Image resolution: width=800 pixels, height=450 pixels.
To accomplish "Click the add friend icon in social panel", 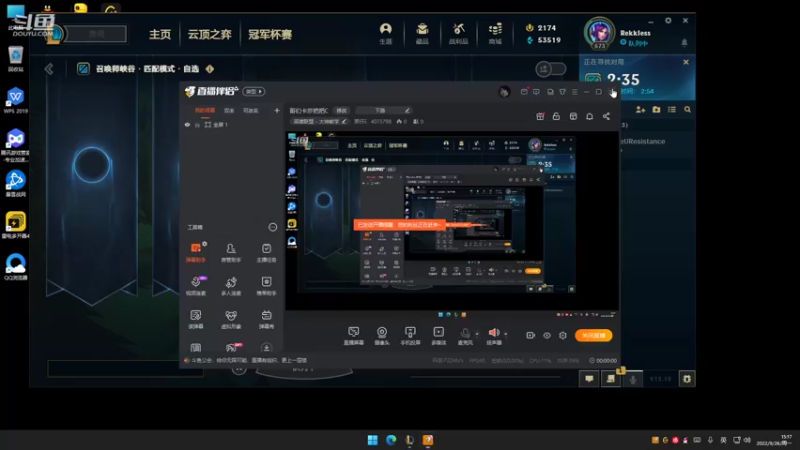I will 640,109.
